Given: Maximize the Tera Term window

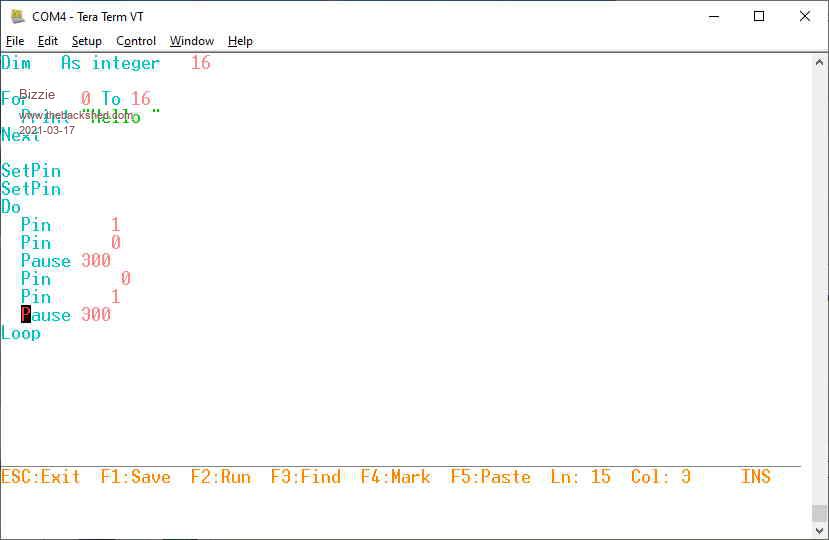Looking at the screenshot, I should coord(759,16).
